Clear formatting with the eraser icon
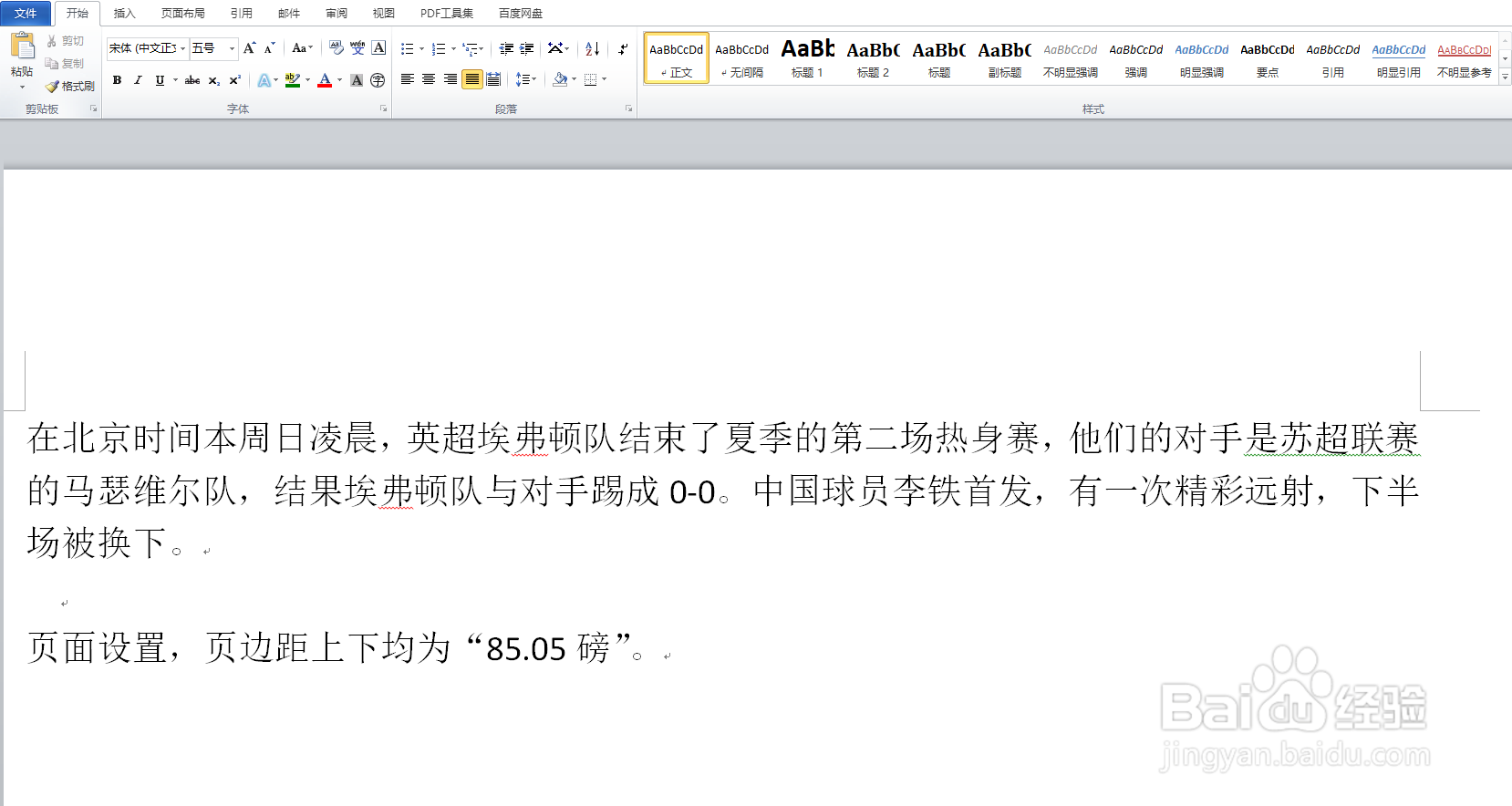 [x=337, y=48]
